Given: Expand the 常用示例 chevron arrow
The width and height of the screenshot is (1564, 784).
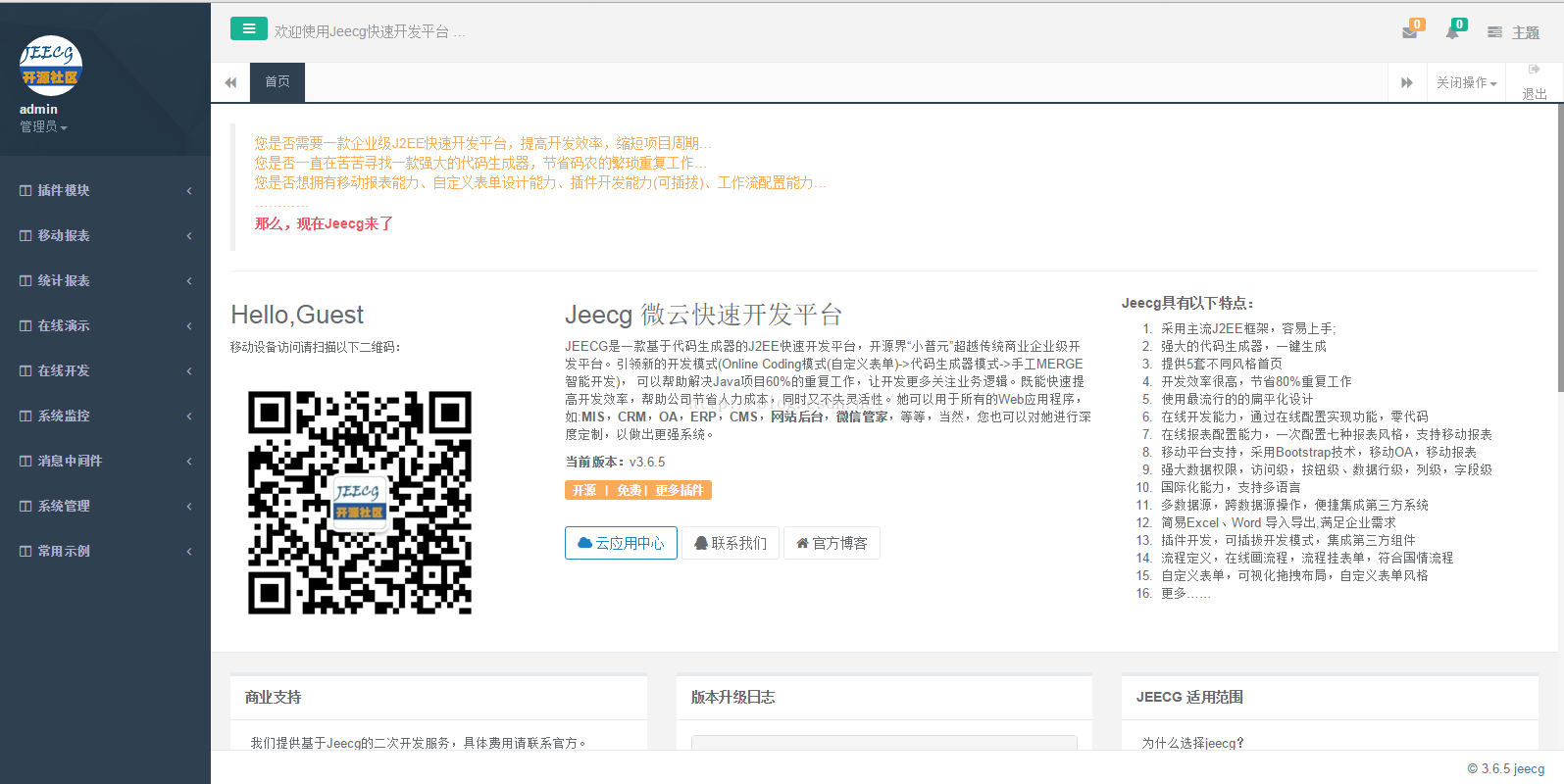Looking at the screenshot, I should click(x=189, y=552).
